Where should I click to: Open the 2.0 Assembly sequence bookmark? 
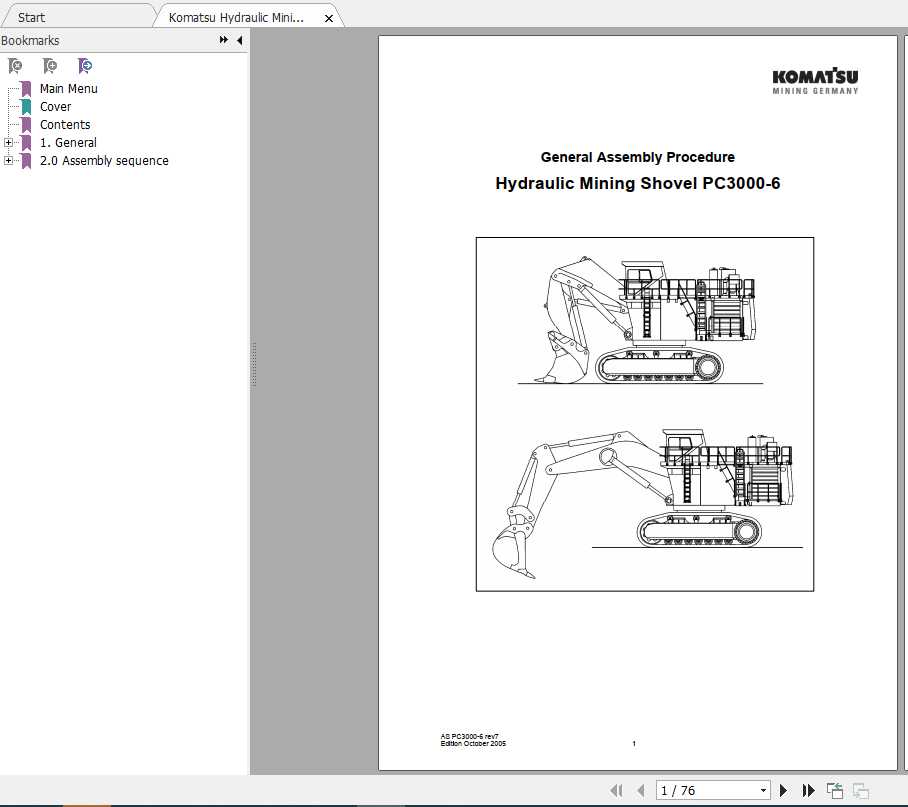click(x=104, y=160)
